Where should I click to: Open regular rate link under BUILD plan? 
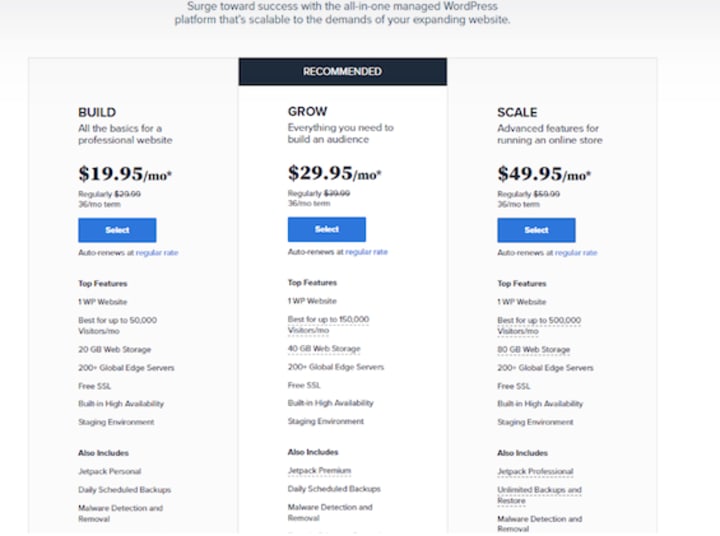coord(157,253)
